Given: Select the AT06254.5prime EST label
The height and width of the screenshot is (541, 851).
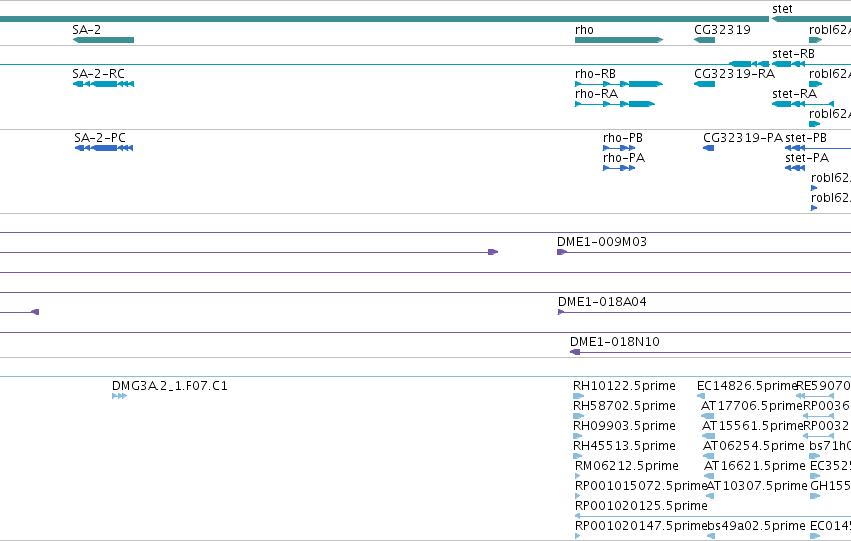Looking at the screenshot, I should click(754, 446).
